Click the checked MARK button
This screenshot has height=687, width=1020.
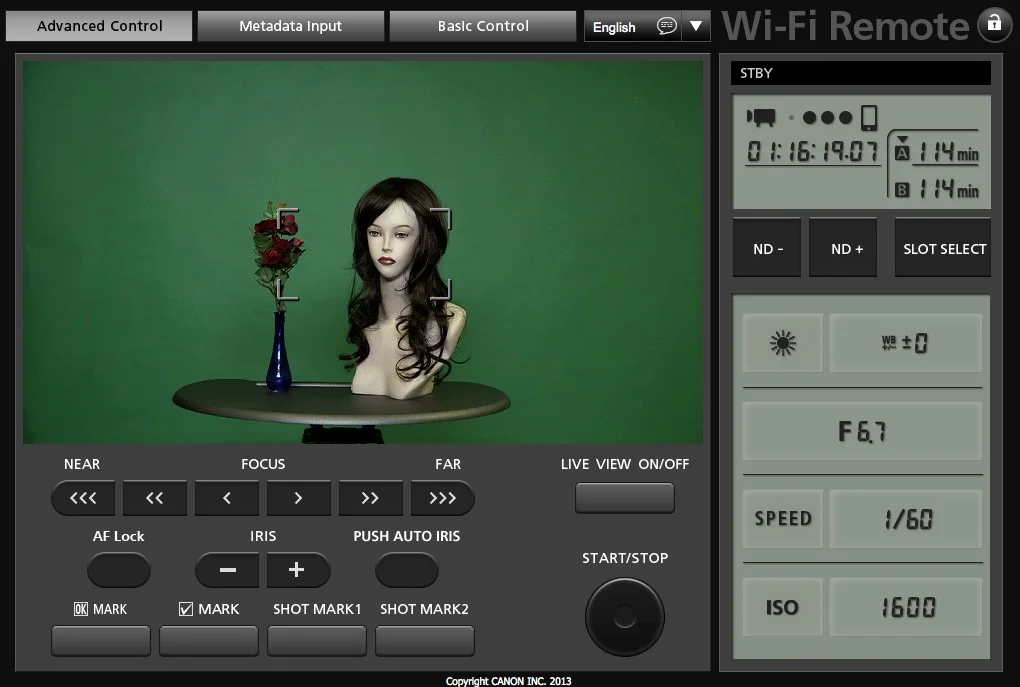[208, 641]
